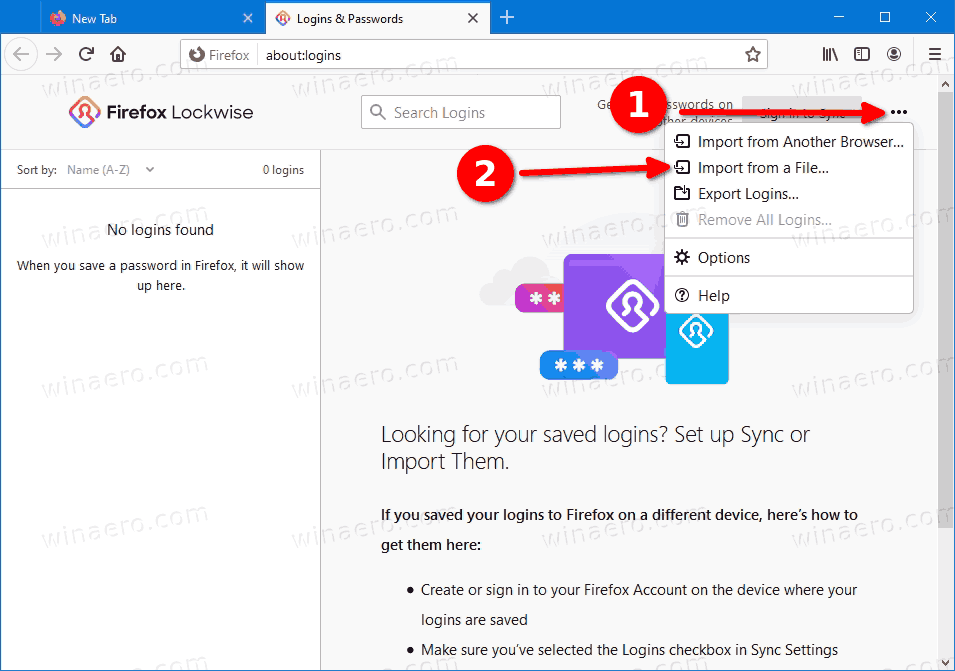Click the question mark Help icon
955x671 pixels.
point(682,296)
